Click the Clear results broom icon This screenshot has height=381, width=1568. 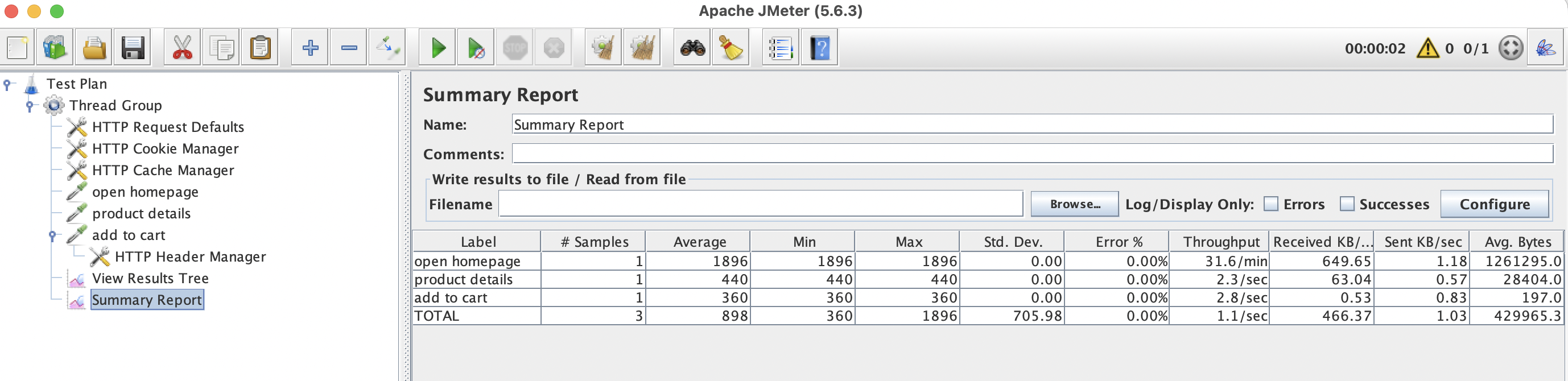(x=603, y=47)
